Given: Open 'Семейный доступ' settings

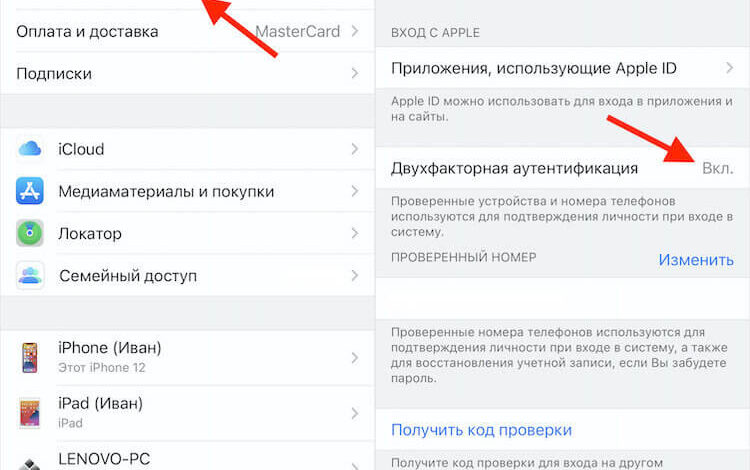Looking at the screenshot, I should coord(128,275).
